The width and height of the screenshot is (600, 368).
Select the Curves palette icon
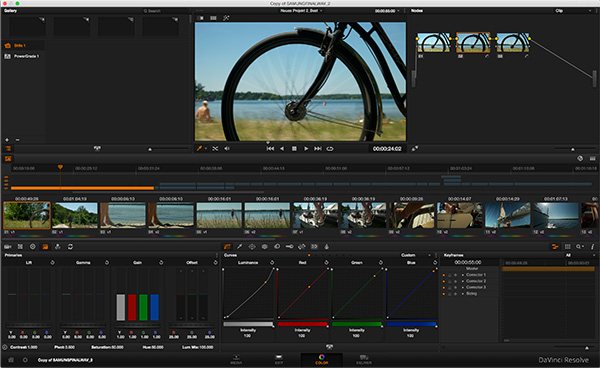point(227,247)
